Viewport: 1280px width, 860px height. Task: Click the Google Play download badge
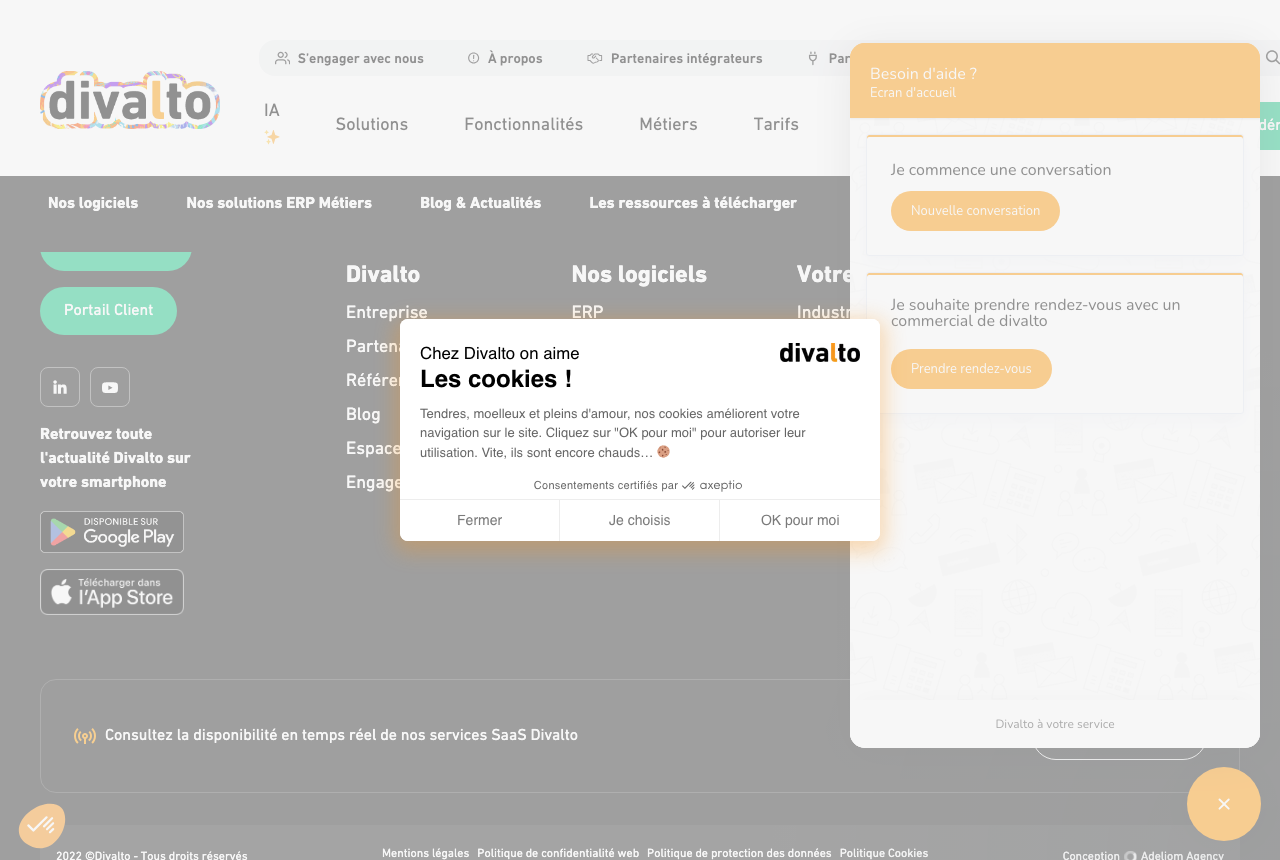[x=112, y=532]
